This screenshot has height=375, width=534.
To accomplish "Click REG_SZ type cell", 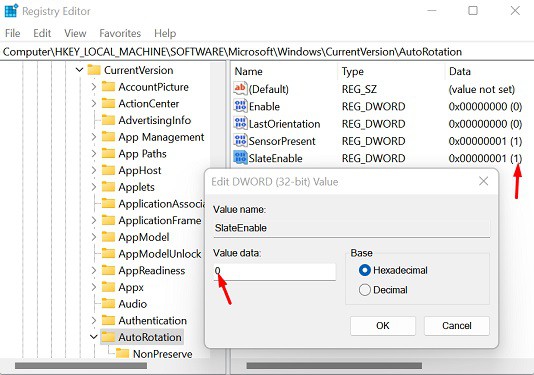I will click(359, 89).
